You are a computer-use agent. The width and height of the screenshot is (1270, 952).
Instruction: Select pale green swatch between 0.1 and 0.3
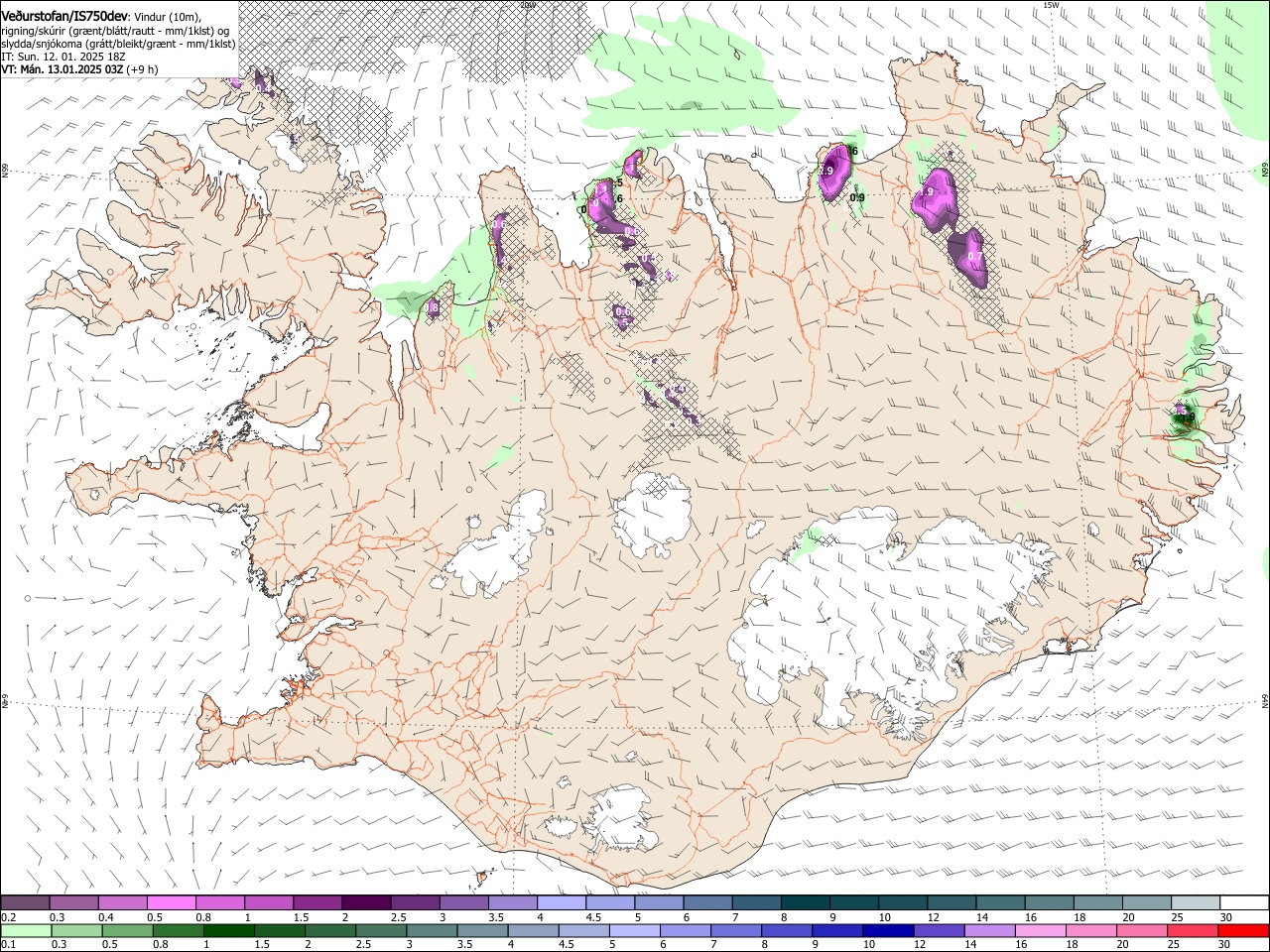click(25, 930)
